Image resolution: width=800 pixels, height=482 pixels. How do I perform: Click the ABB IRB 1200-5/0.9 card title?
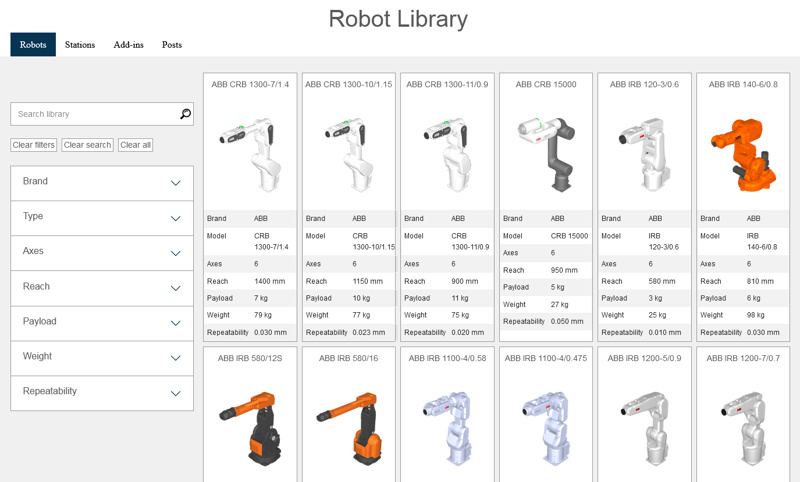(644, 358)
